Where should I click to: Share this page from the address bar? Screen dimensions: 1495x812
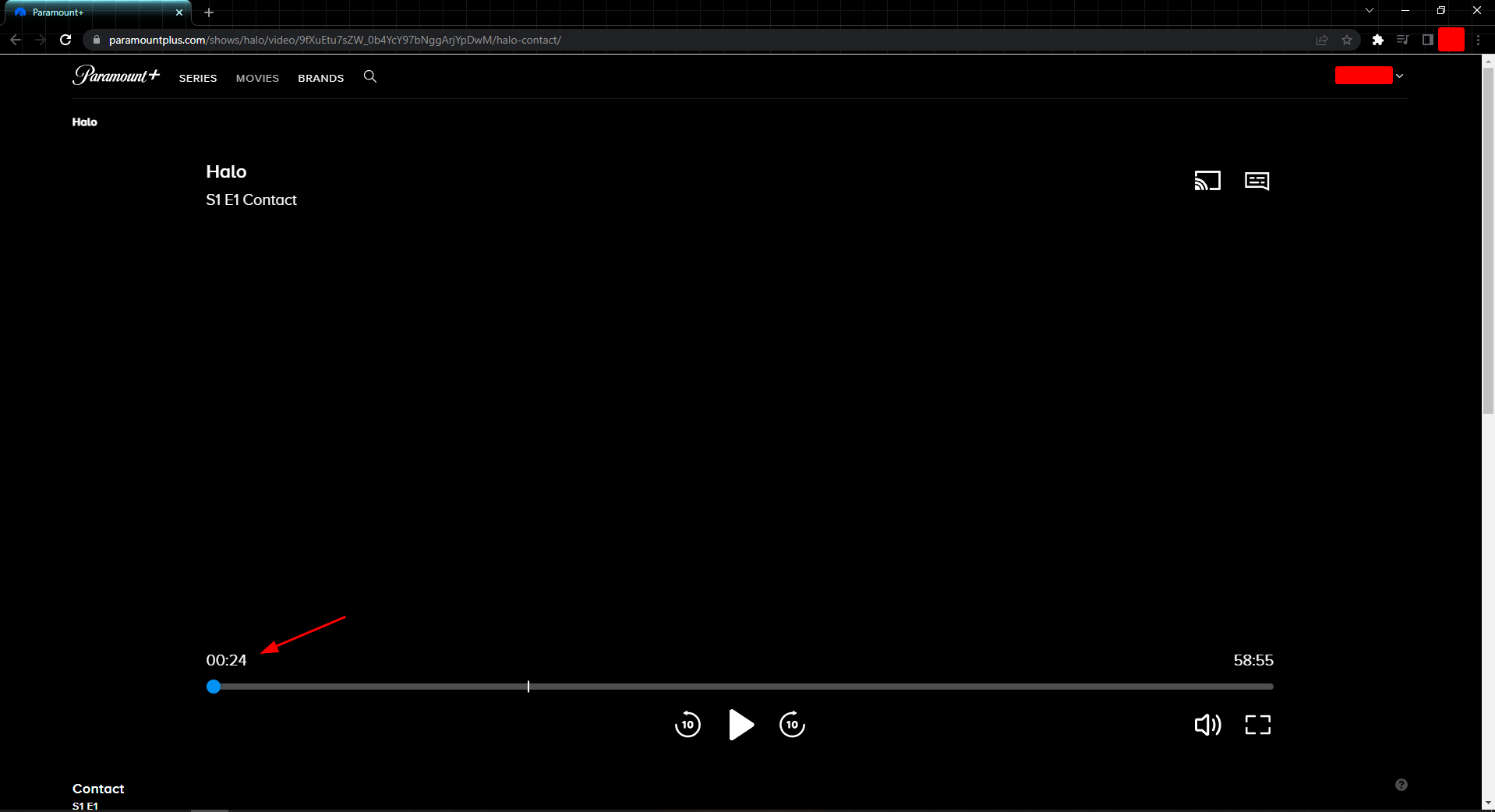click(x=1322, y=40)
